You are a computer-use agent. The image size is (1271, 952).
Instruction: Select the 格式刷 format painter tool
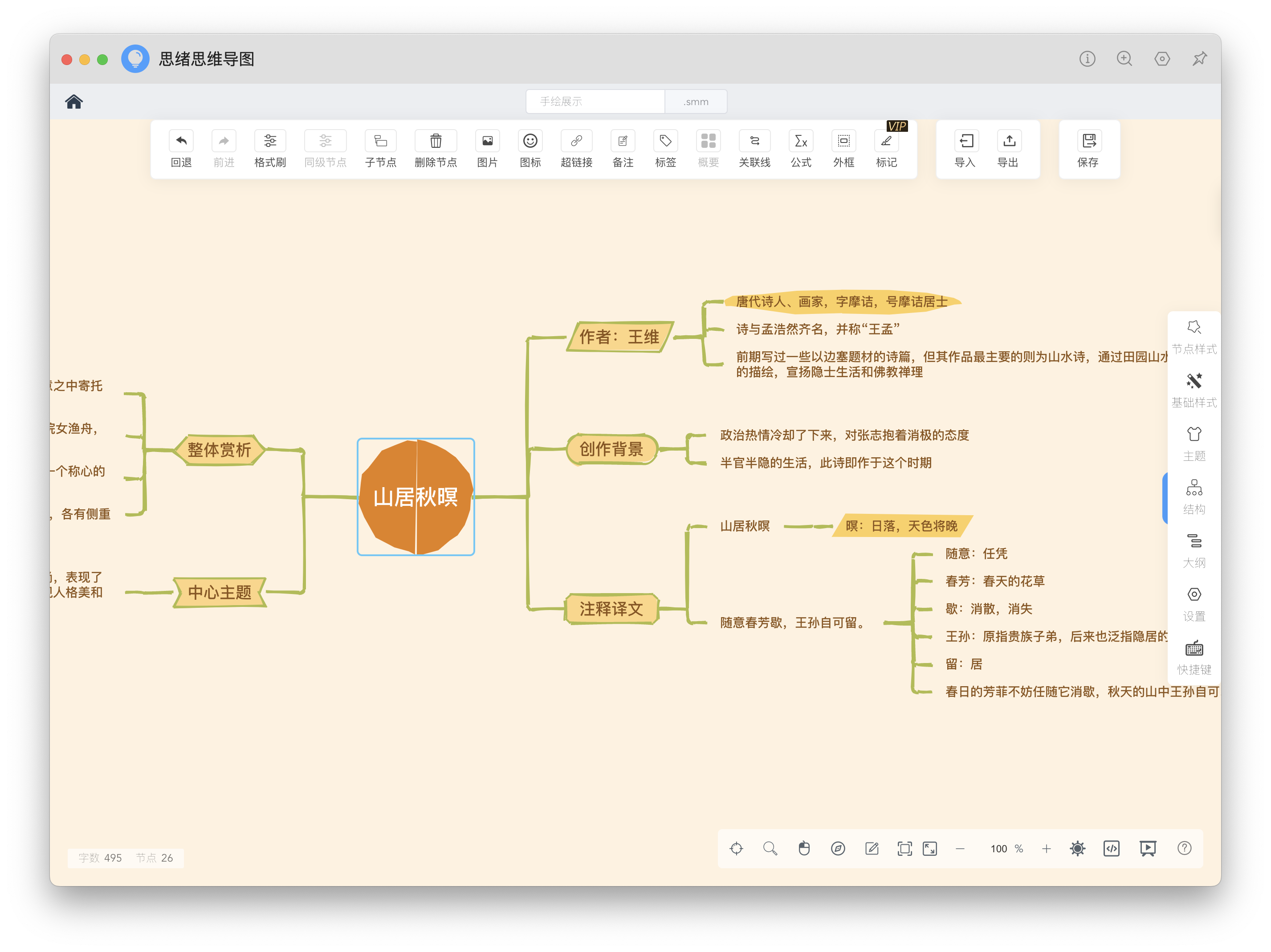[x=269, y=149]
